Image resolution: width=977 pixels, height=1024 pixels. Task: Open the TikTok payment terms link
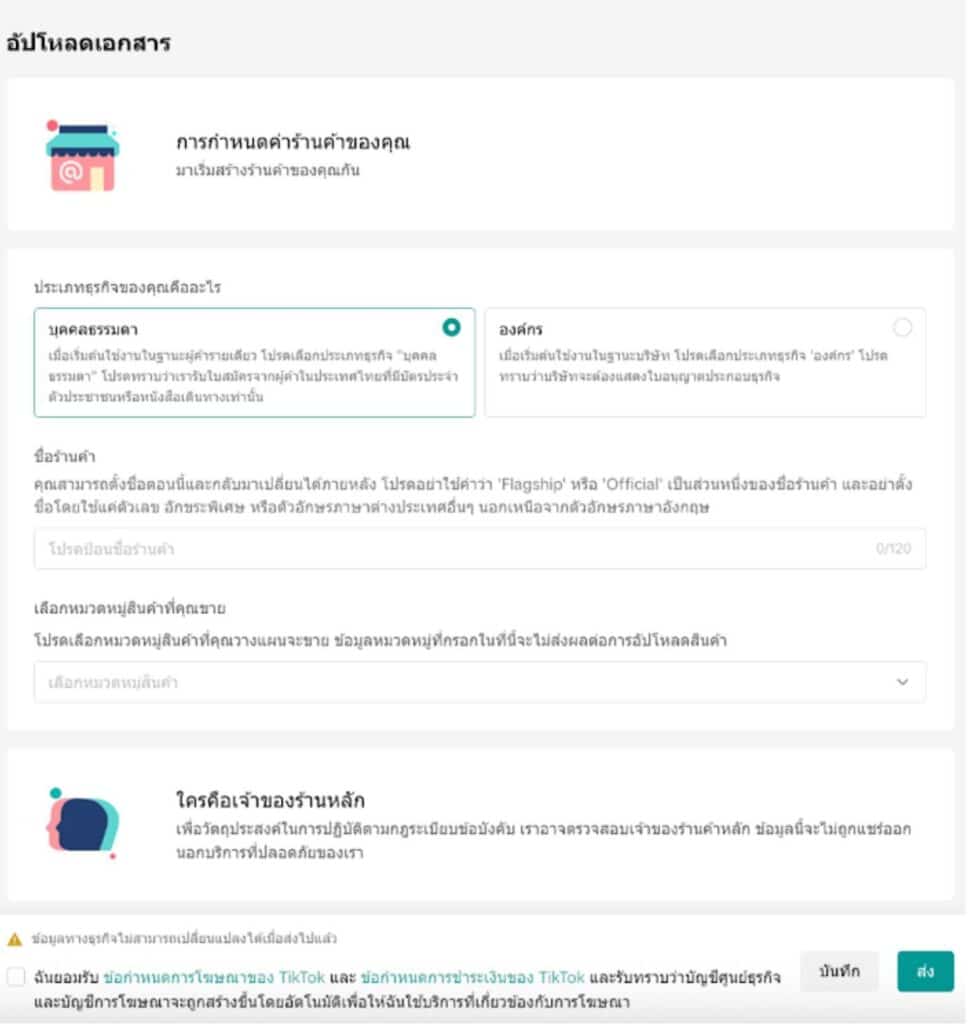pyautogui.click(x=472, y=978)
